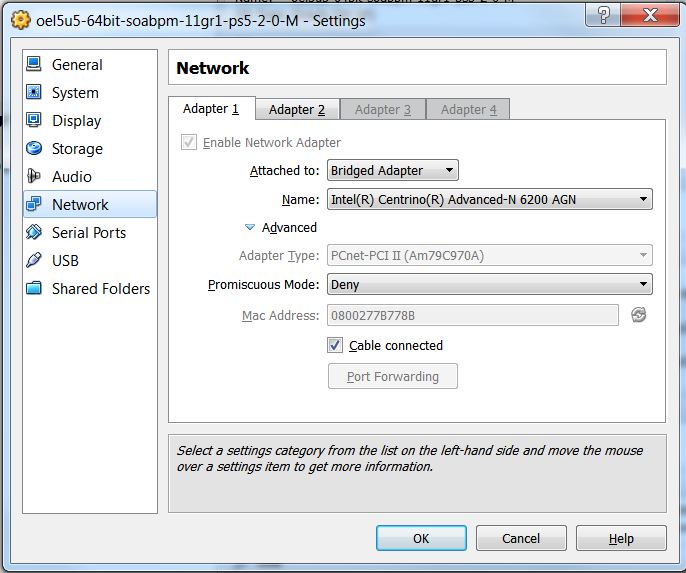This screenshot has width=686, height=573.
Task: Click the Port Forwarding button
Action: [x=393, y=376]
